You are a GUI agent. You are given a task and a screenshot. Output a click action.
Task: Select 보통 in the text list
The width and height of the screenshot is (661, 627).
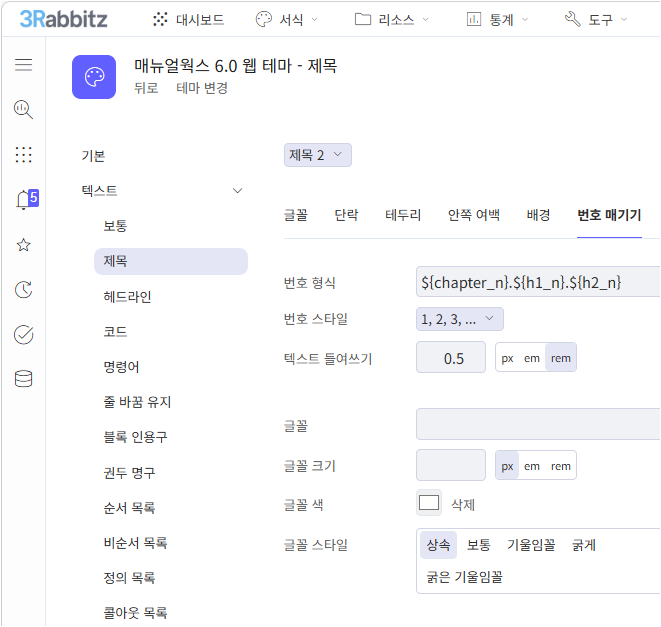point(116,226)
